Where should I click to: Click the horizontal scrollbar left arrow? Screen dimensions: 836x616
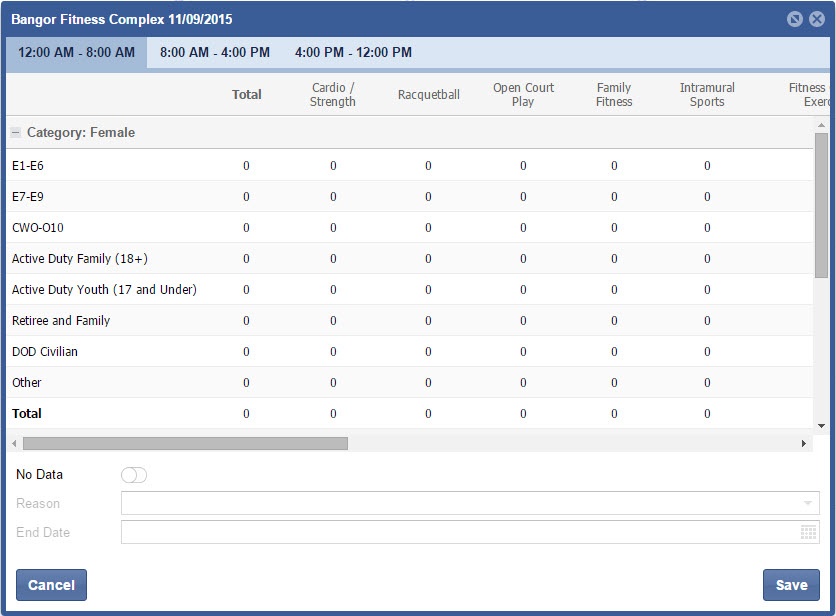[x=13, y=443]
